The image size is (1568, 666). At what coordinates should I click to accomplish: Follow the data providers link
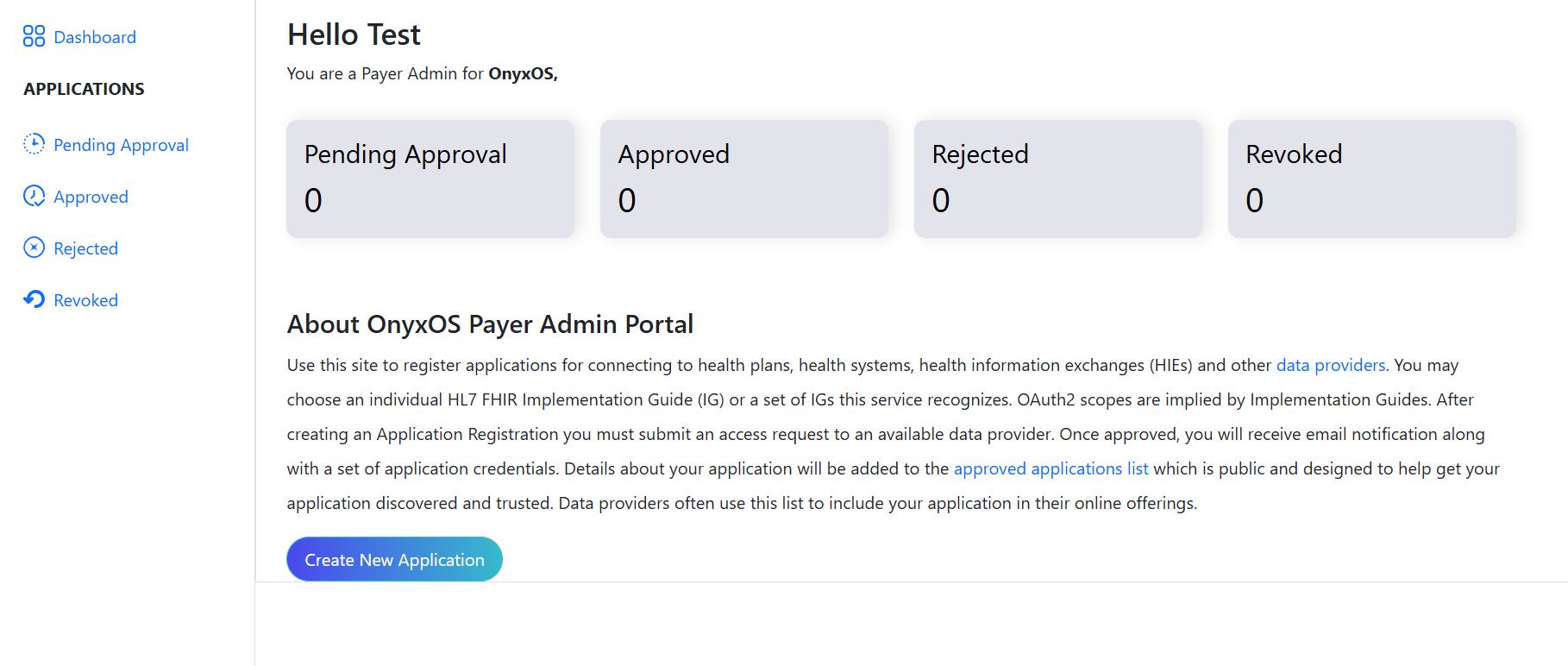pyautogui.click(x=1330, y=365)
